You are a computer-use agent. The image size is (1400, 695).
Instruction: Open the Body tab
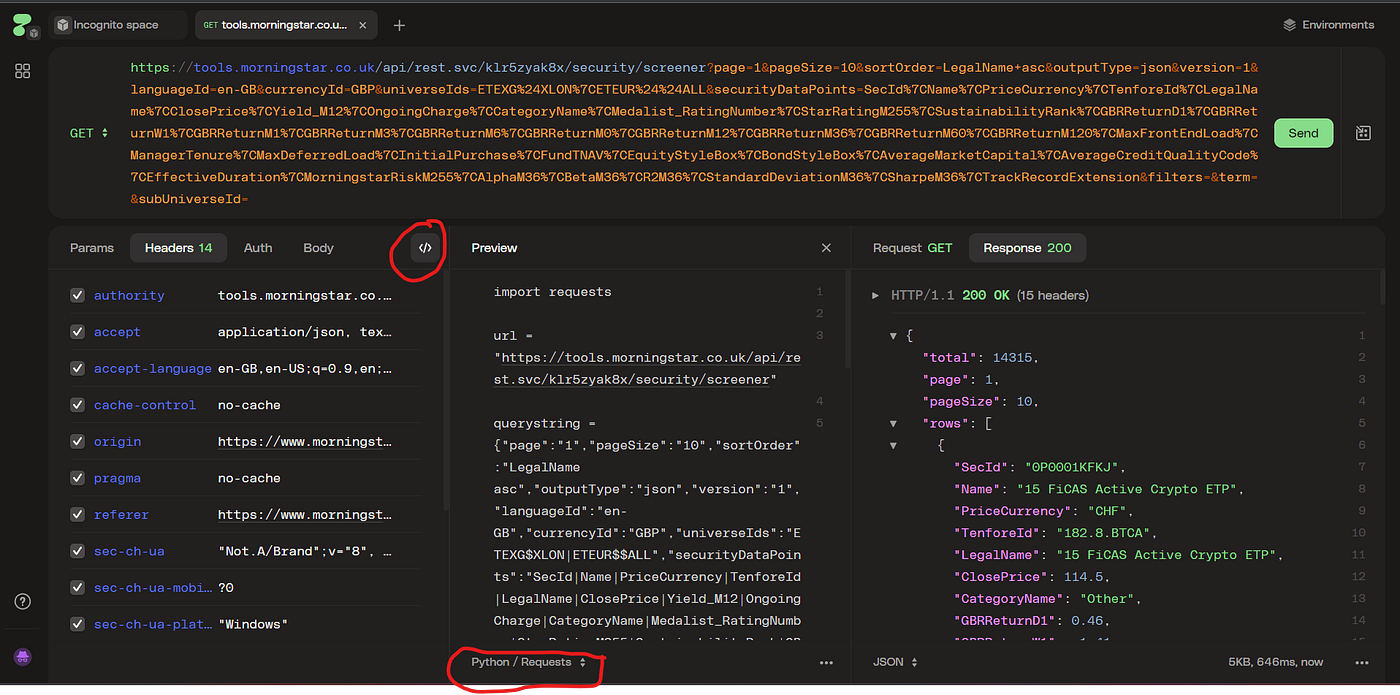318,248
